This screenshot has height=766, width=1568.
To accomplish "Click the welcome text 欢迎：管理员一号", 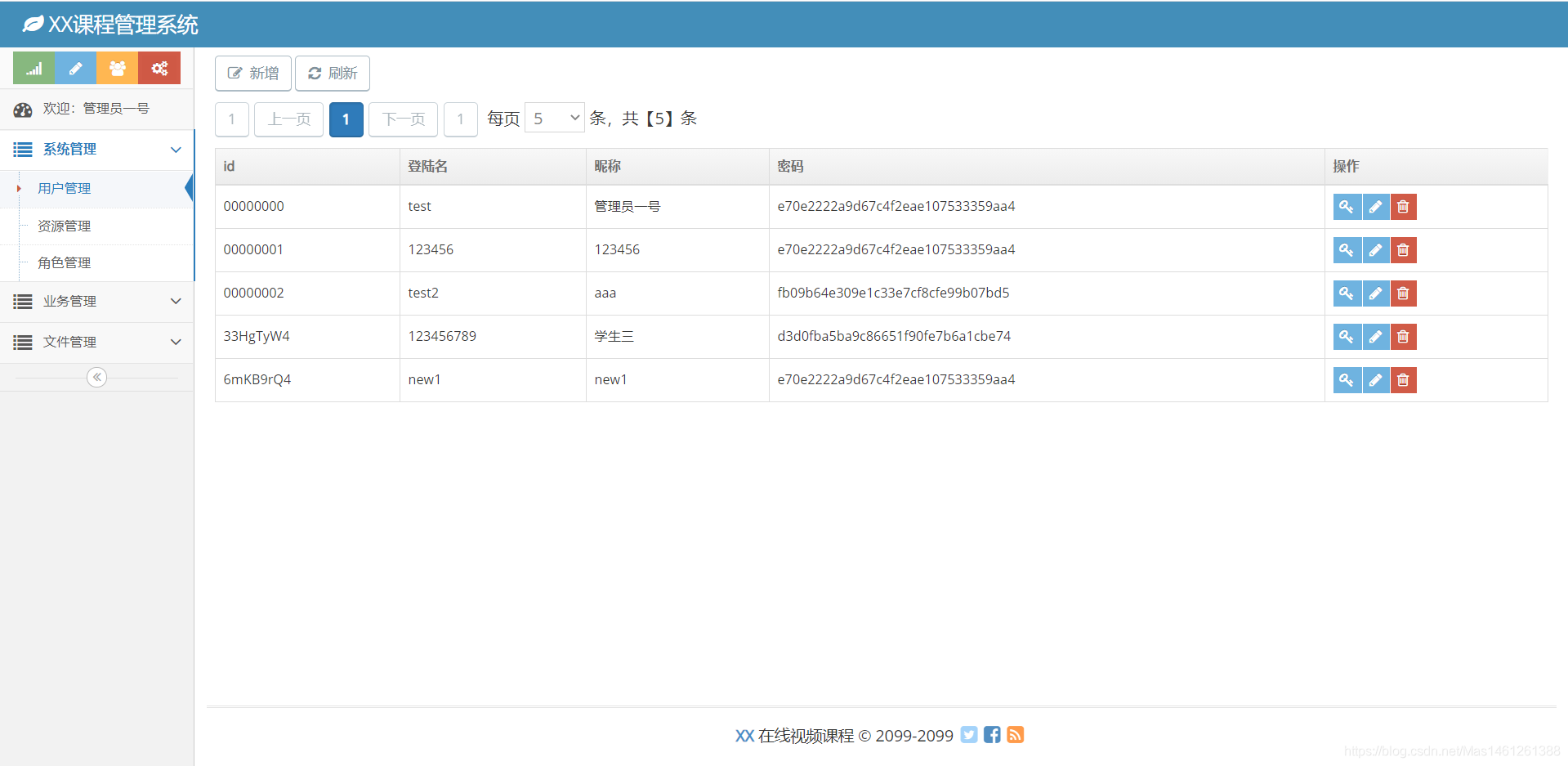I will pos(96,109).
